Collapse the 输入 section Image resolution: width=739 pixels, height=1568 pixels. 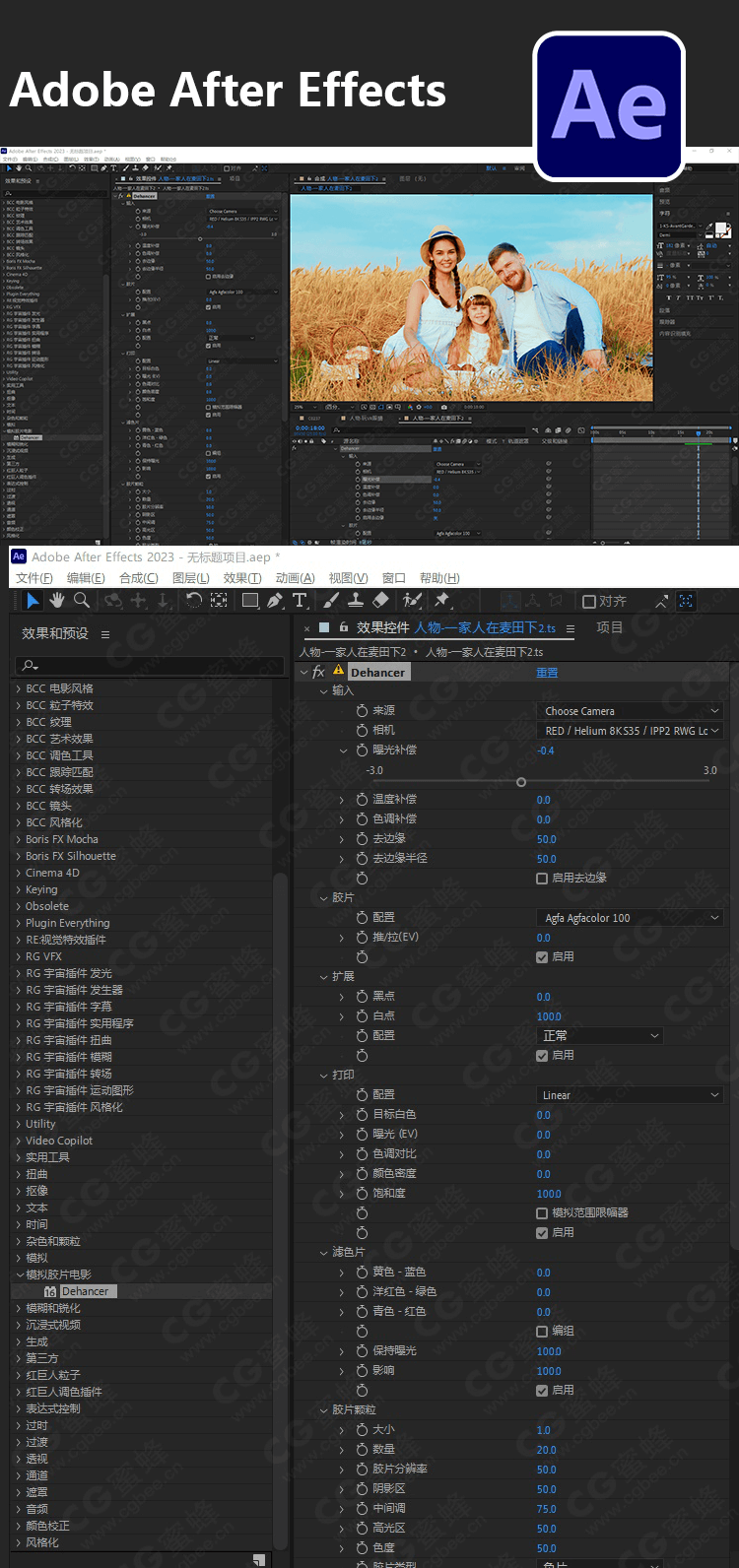[x=323, y=691]
